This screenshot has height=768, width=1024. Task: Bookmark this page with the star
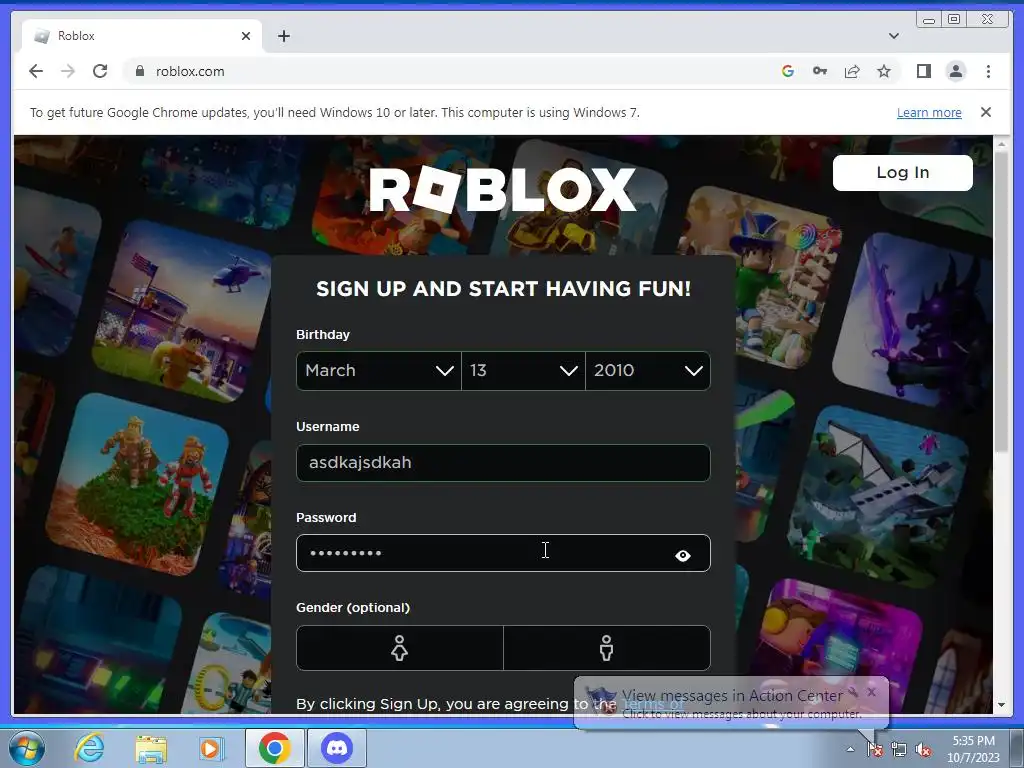[884, 71]
